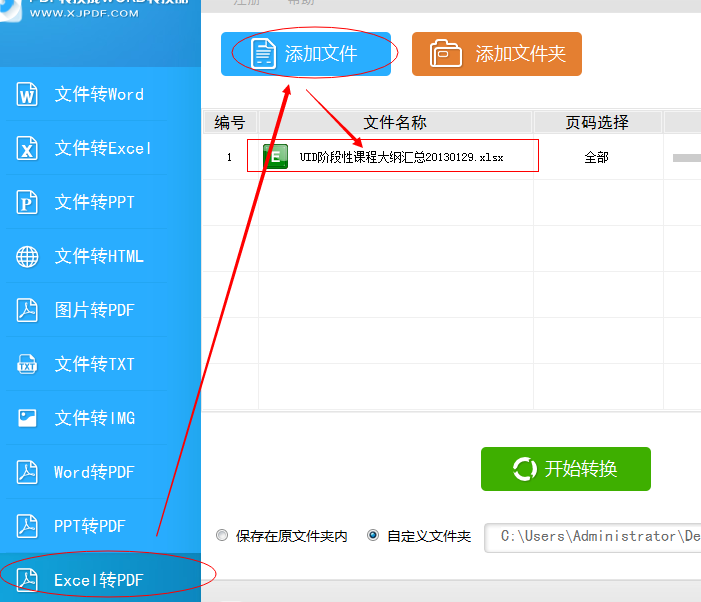
Task: Click the PDF icon beside 图片转PDF
Action: (27, 310)
